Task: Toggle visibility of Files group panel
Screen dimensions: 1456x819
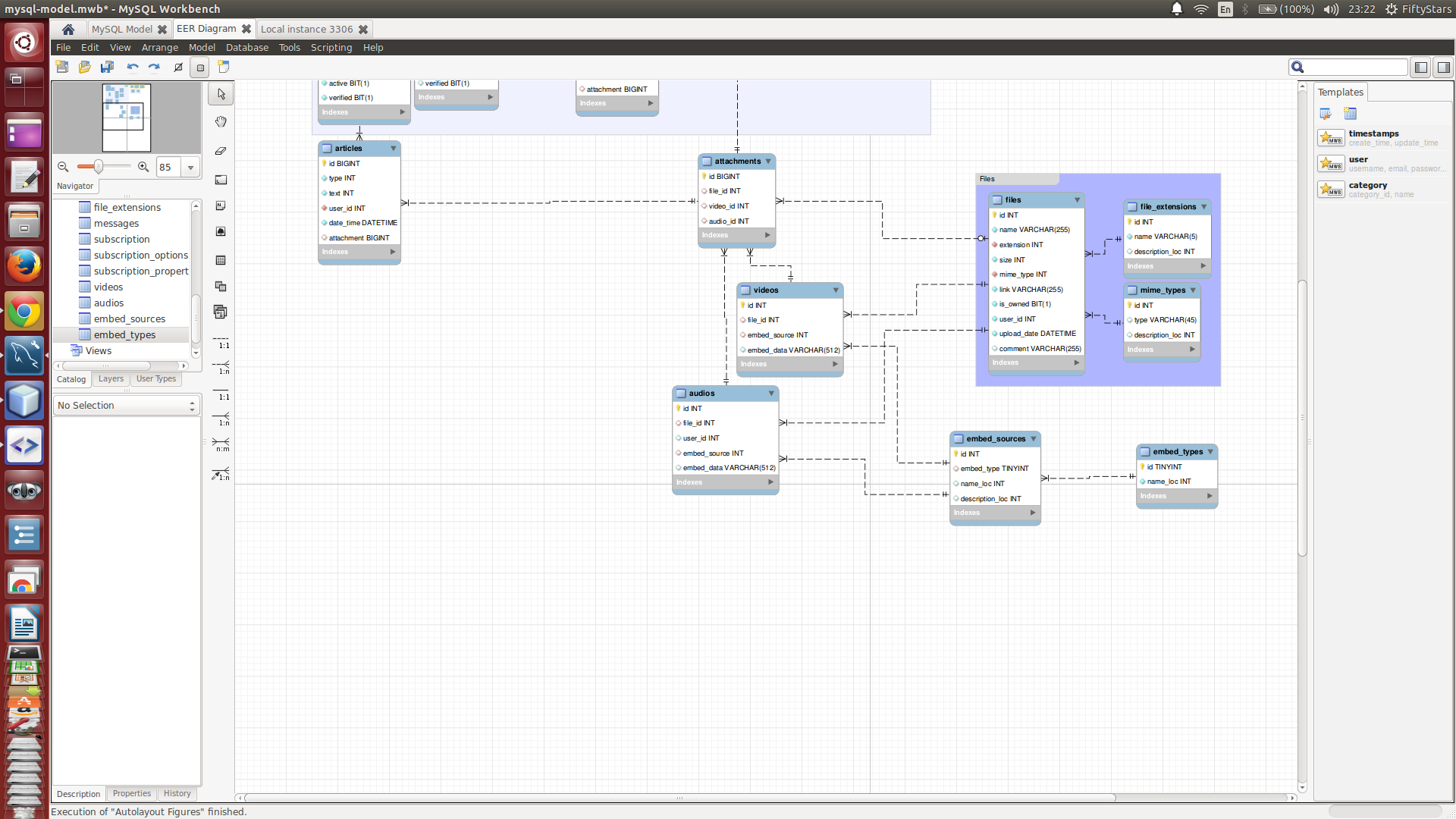Action: 1016,179
